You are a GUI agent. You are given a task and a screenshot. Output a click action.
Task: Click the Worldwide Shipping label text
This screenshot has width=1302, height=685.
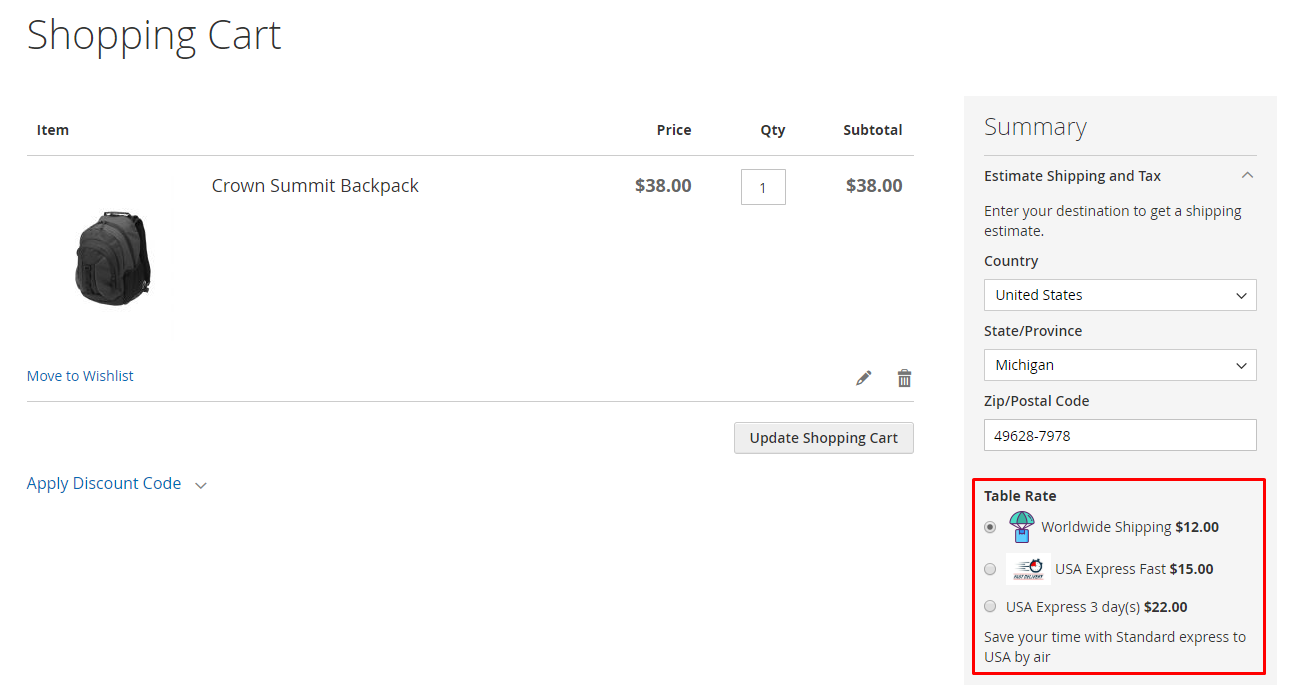click(x=1106, y=527)
